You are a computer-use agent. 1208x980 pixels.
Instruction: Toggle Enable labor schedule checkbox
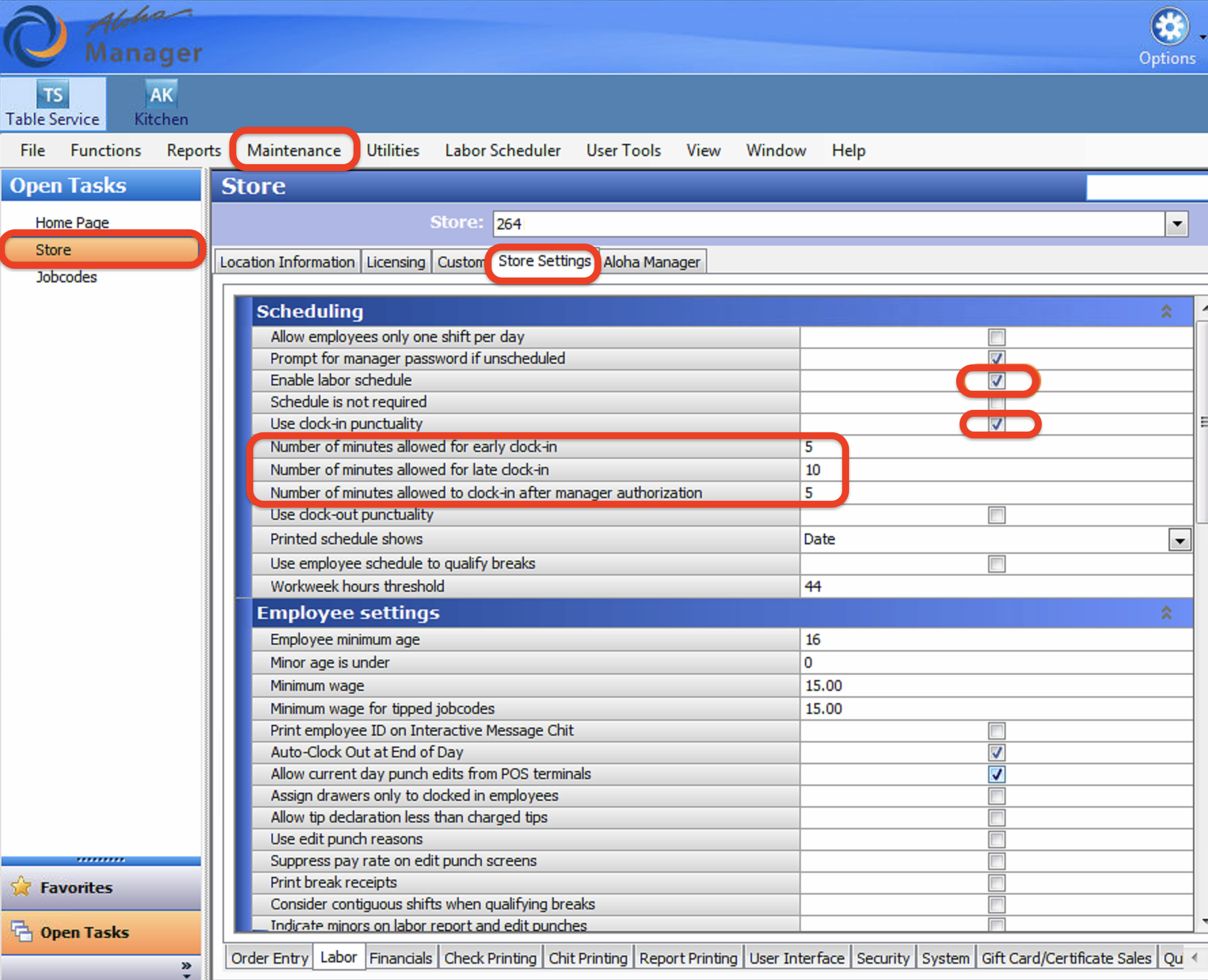(996, 381)
